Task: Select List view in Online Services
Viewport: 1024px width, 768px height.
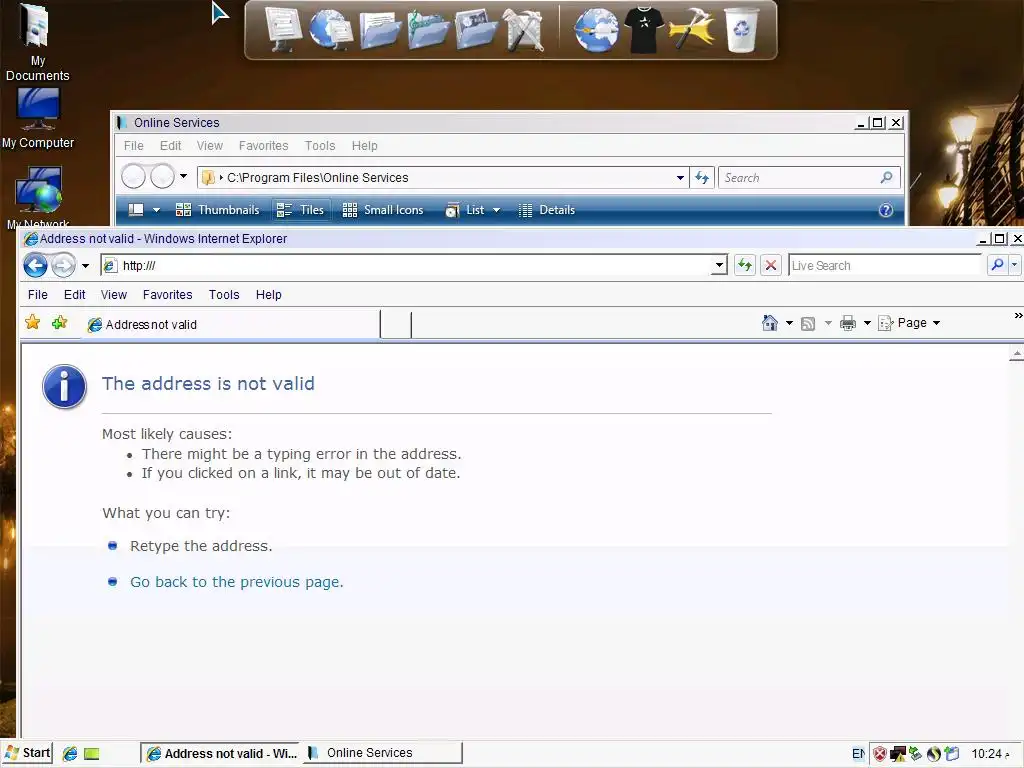Action: point(464,210)
